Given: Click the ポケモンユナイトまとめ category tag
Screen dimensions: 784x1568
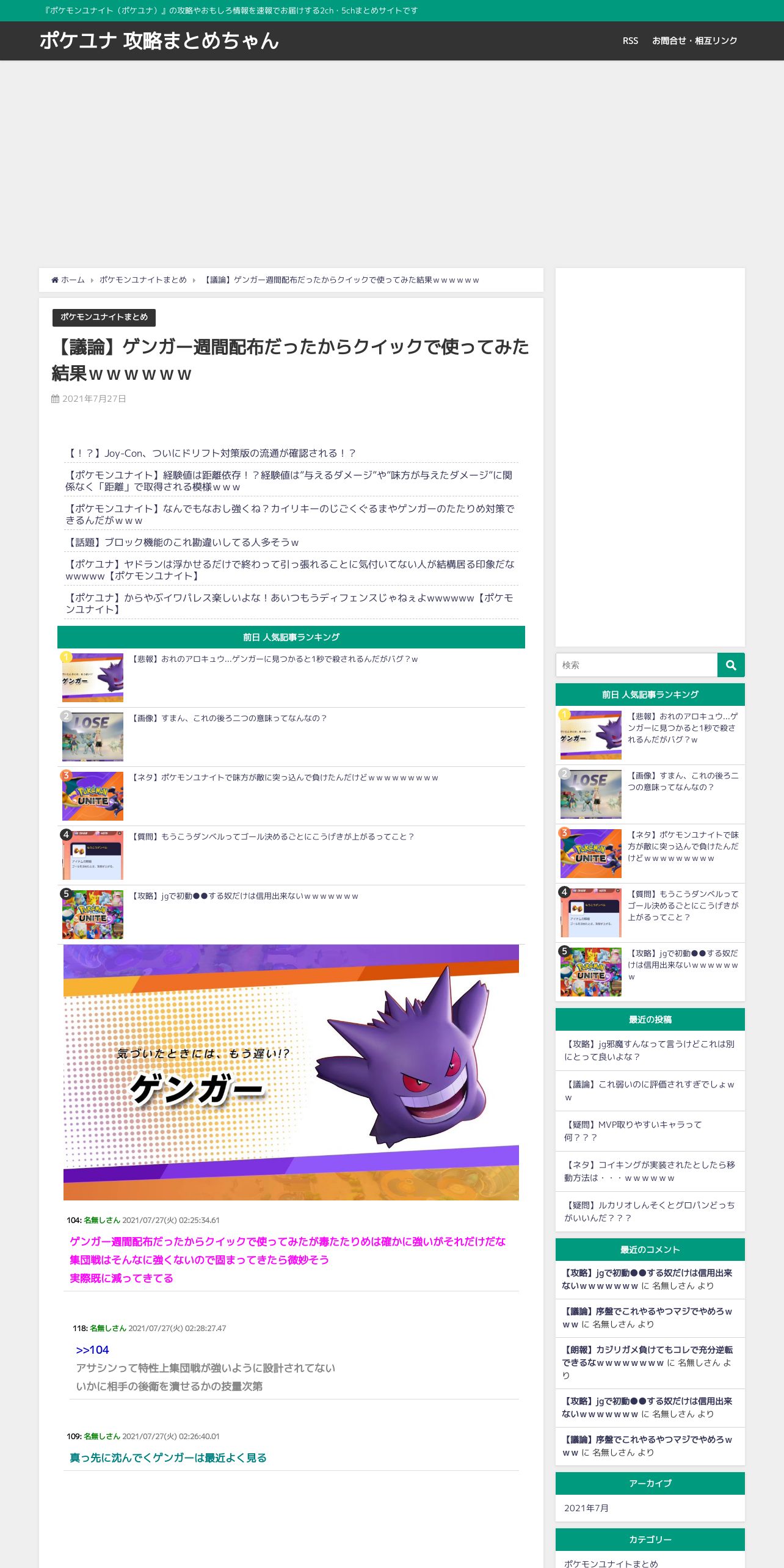Looking at the screenshot, I should tap(104, 317).
